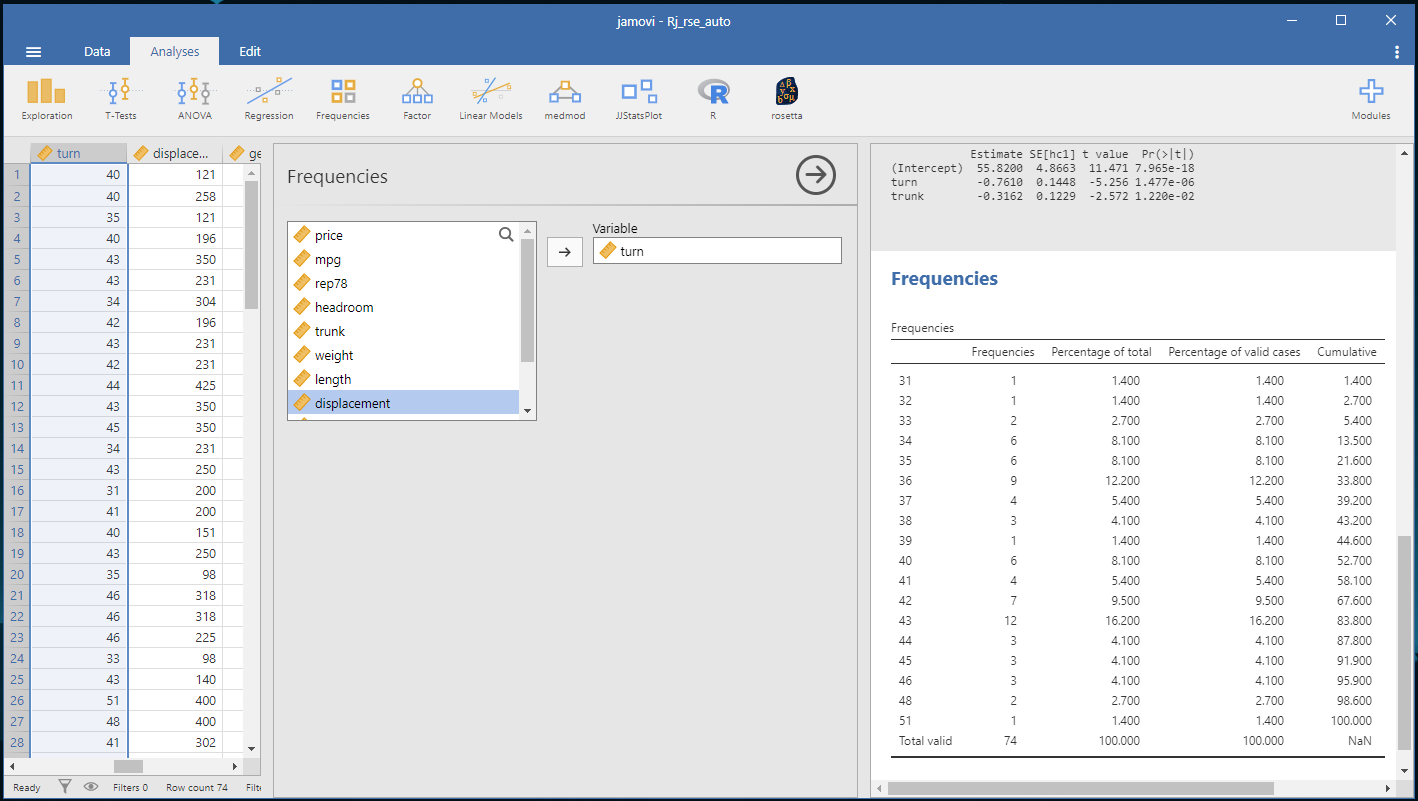Open the Regression analysis menu
The image size is (1418, 801).
(269, 100)
